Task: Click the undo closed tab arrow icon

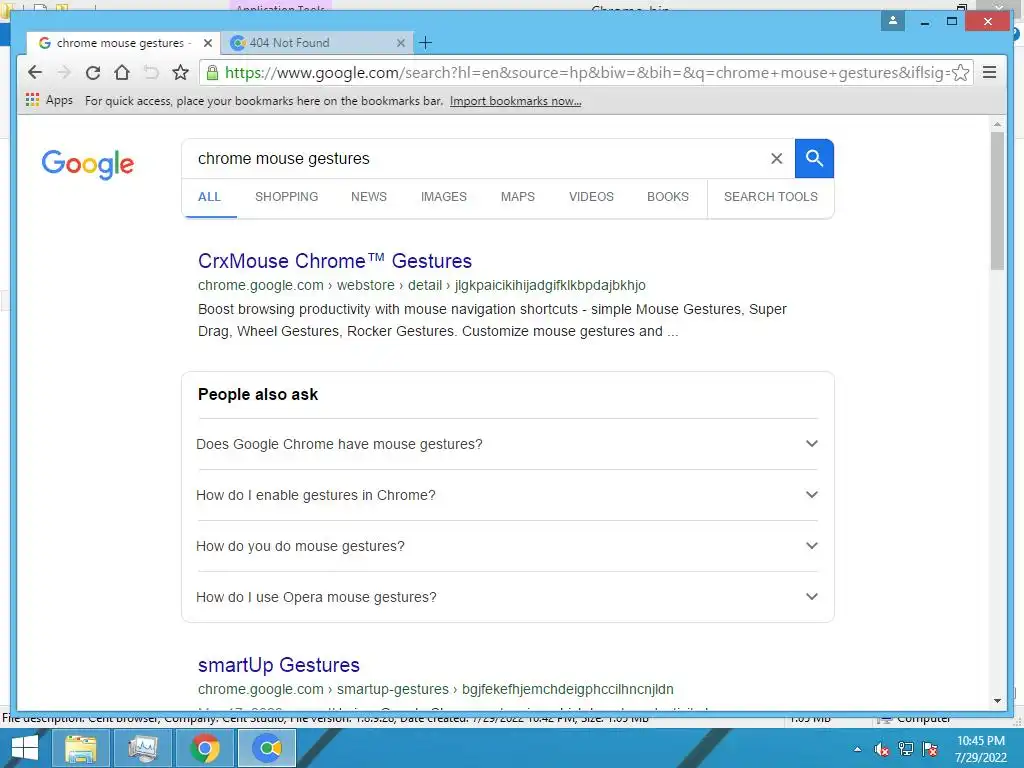Action: pos(151,72)
